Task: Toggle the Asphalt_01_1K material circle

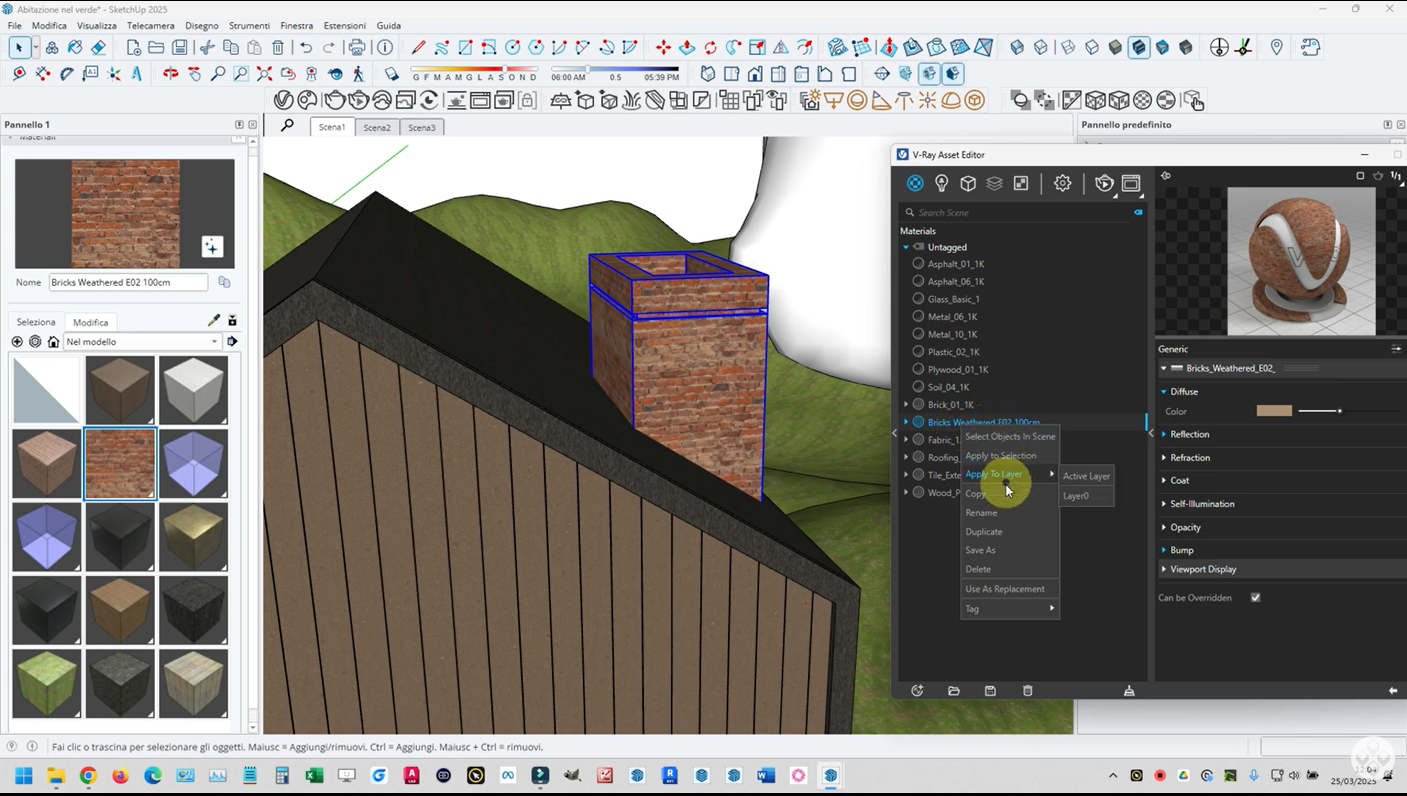Action: 918,264
